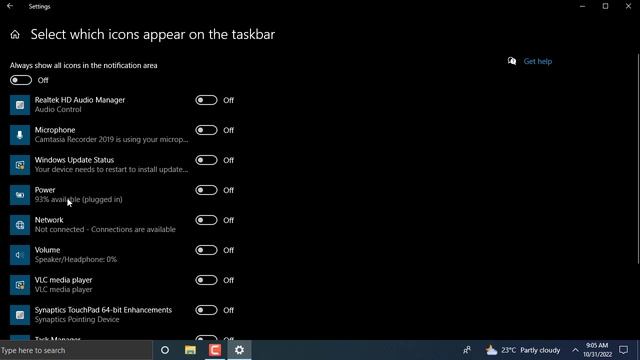Click 'Your device needs to restart' text

point(111,169)
